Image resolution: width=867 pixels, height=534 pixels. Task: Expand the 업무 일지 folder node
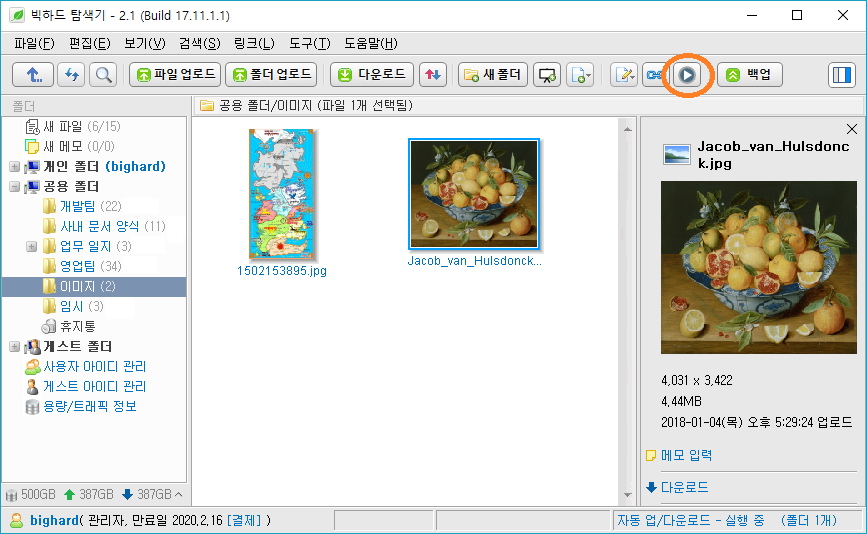coord(32,246)
